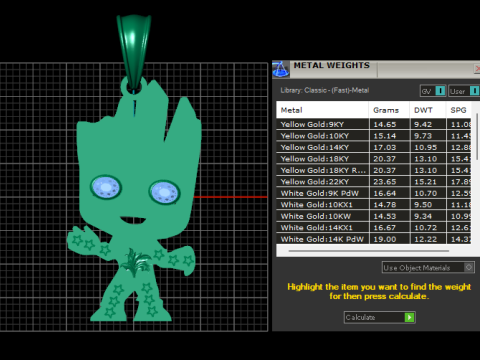Viewport: 480px width, 360px height.
Task: Select the character's right blue gem eye
Action: (x=164, y=192)
